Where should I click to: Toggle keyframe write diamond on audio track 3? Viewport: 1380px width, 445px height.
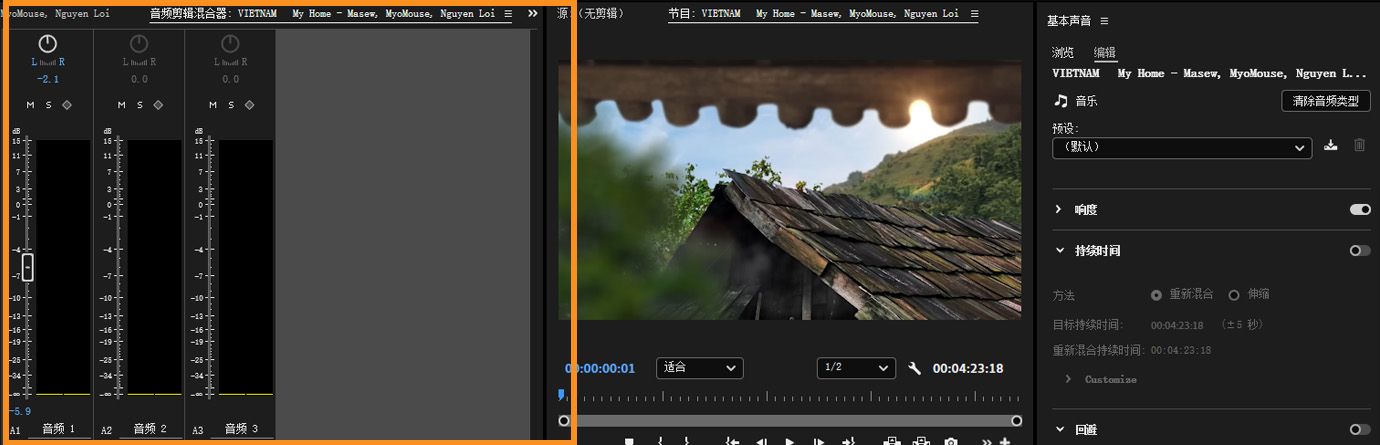[250, 105]
